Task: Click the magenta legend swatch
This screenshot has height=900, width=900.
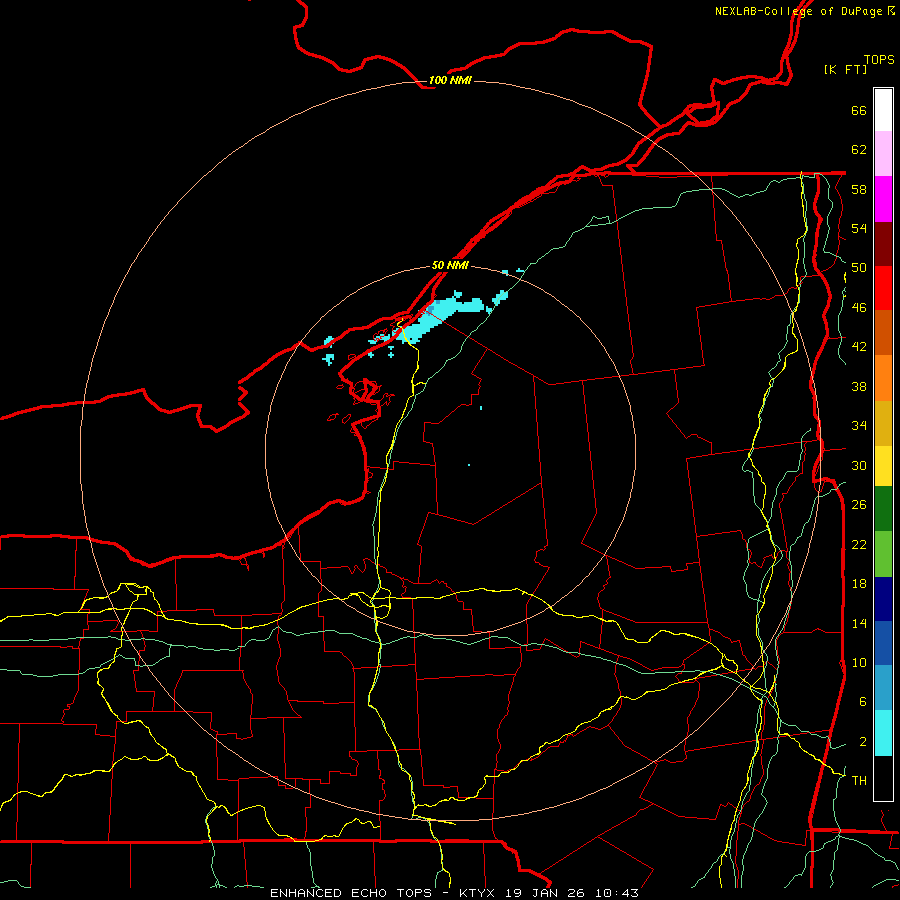Action: click(883, 199)
